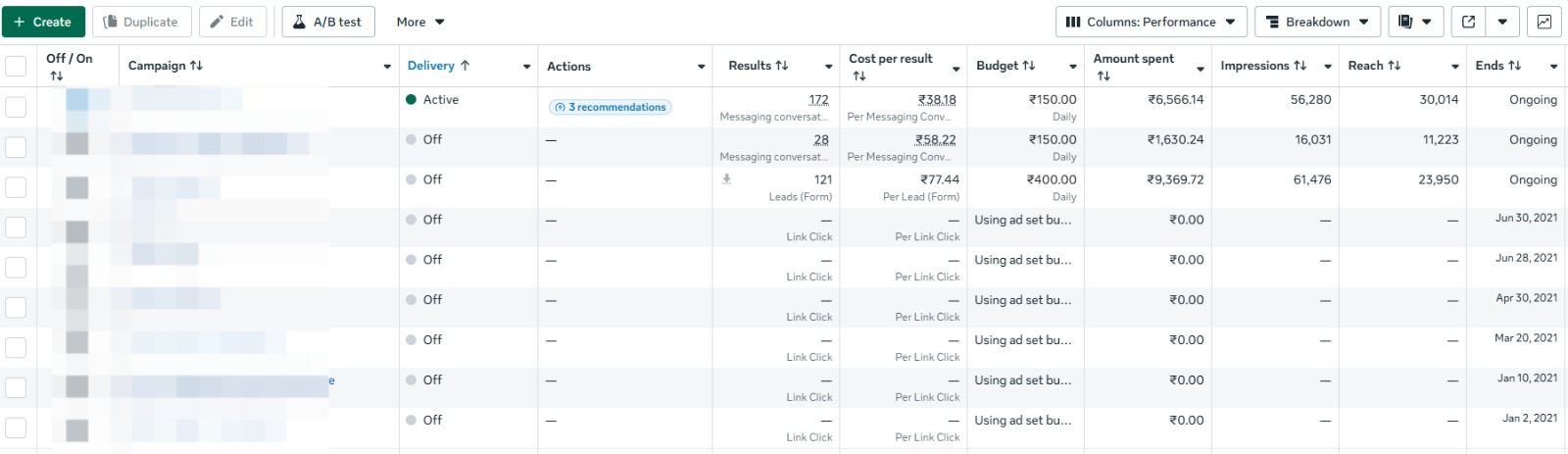The height and width of the screenshot is (454, 1568).
Task: Click the green Create button
Action: point(43,22)
